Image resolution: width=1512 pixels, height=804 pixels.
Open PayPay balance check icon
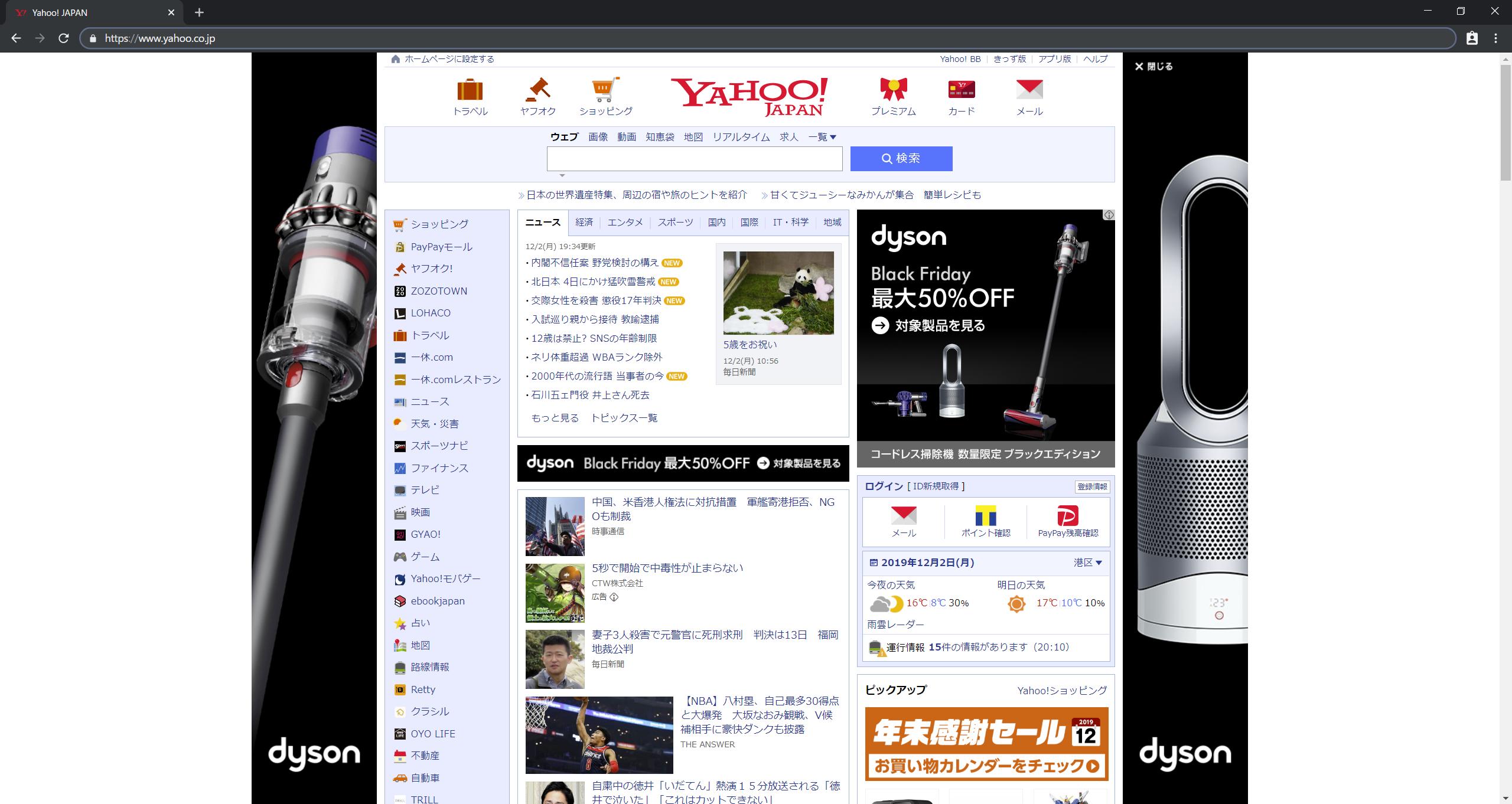coord(1067,516)
